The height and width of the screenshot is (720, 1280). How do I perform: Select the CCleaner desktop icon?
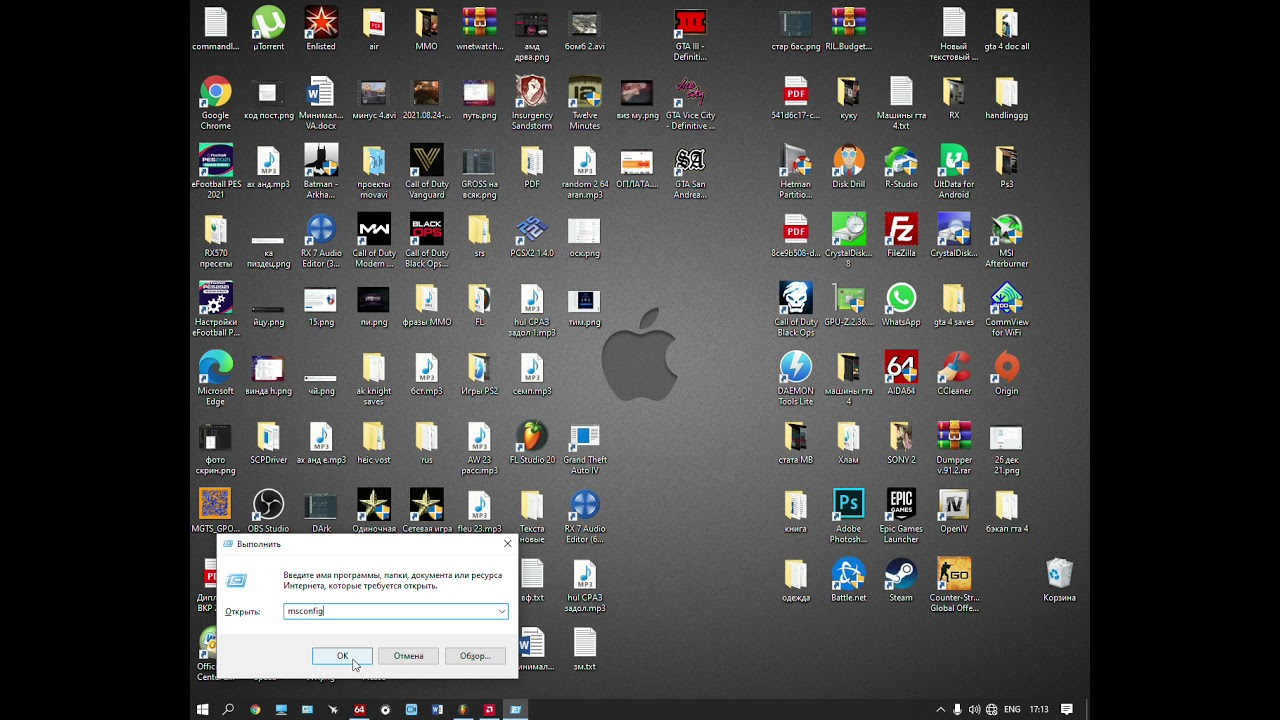click(x=954, y=374)
